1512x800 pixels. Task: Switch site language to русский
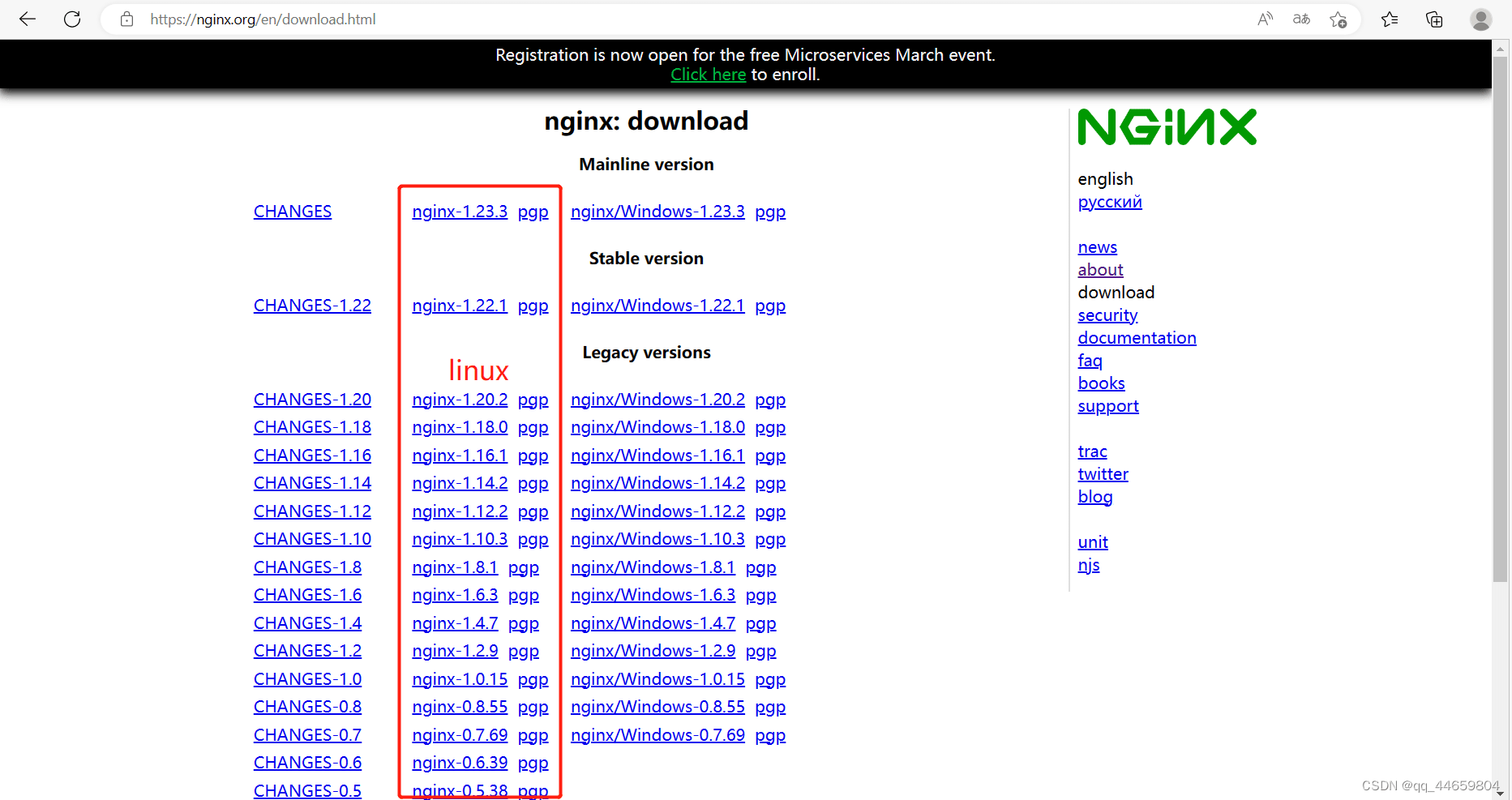tap(1109, 201)
